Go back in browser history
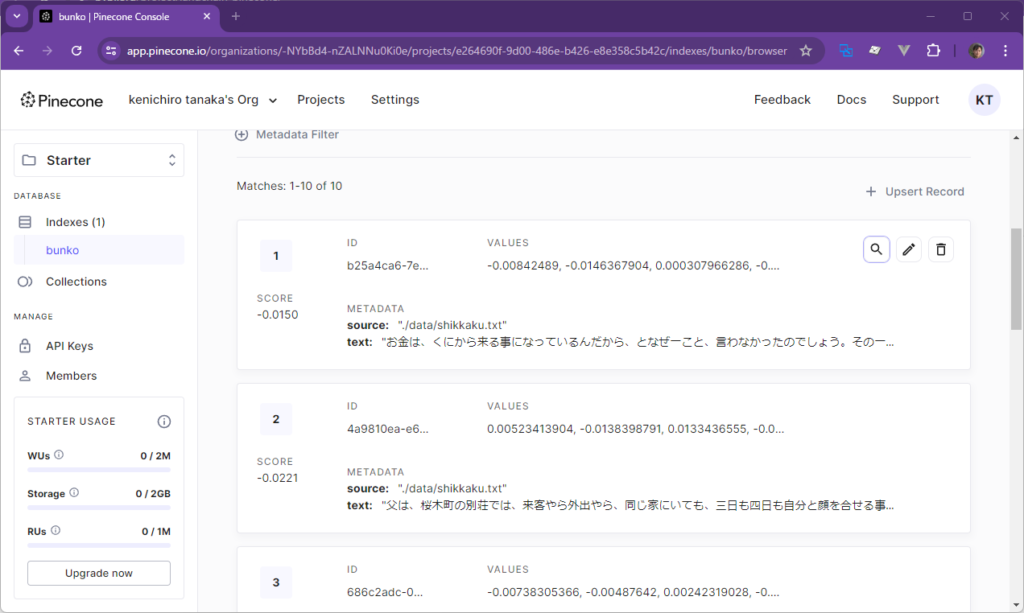 (x=18, y=51)
